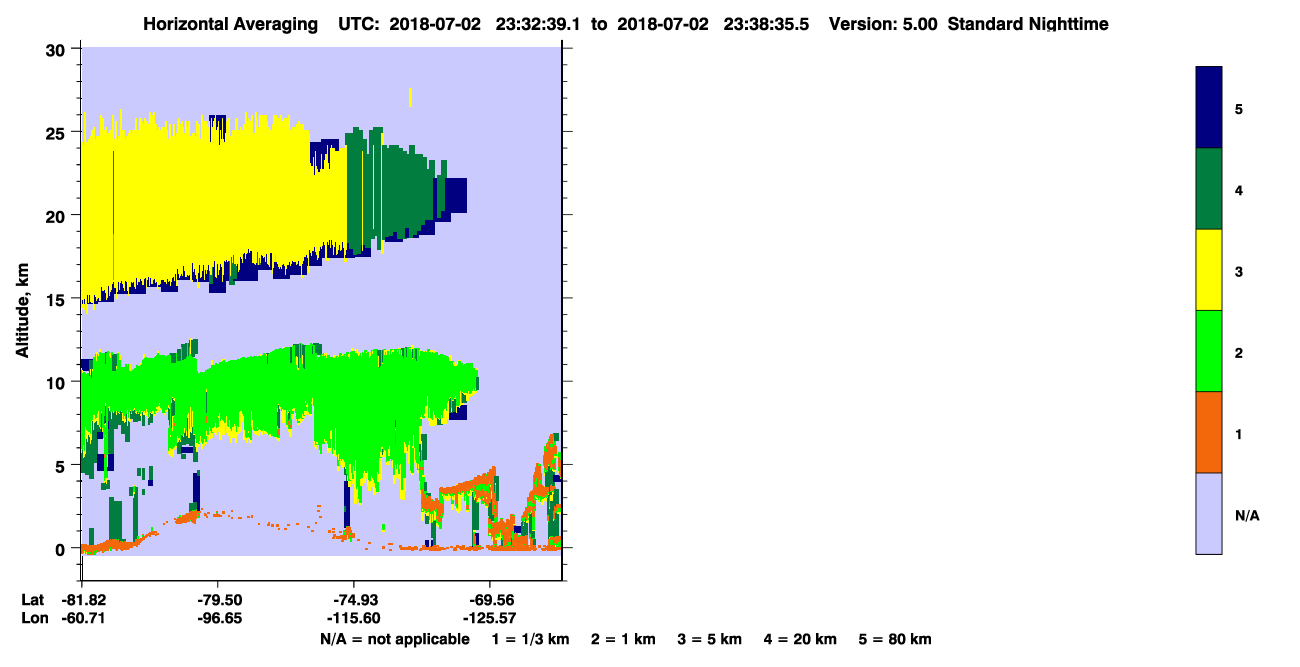
Task: Click the colorbar label '5'
Action: coord(1239,108)
